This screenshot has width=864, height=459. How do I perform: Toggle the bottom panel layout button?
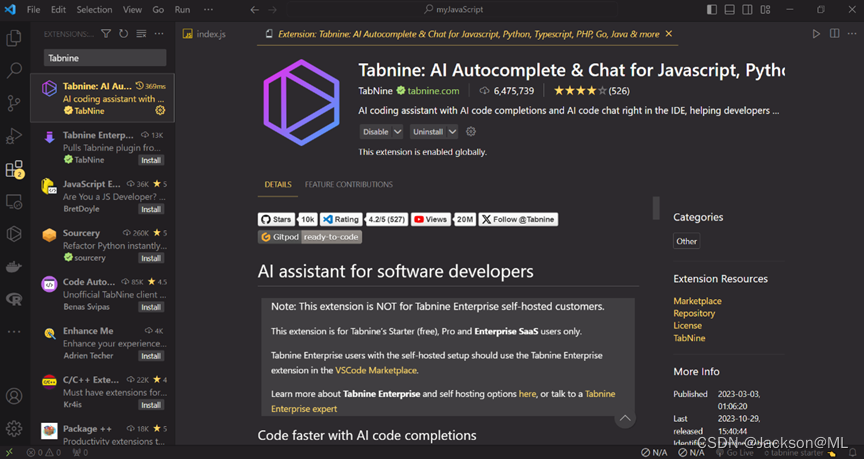730,10
